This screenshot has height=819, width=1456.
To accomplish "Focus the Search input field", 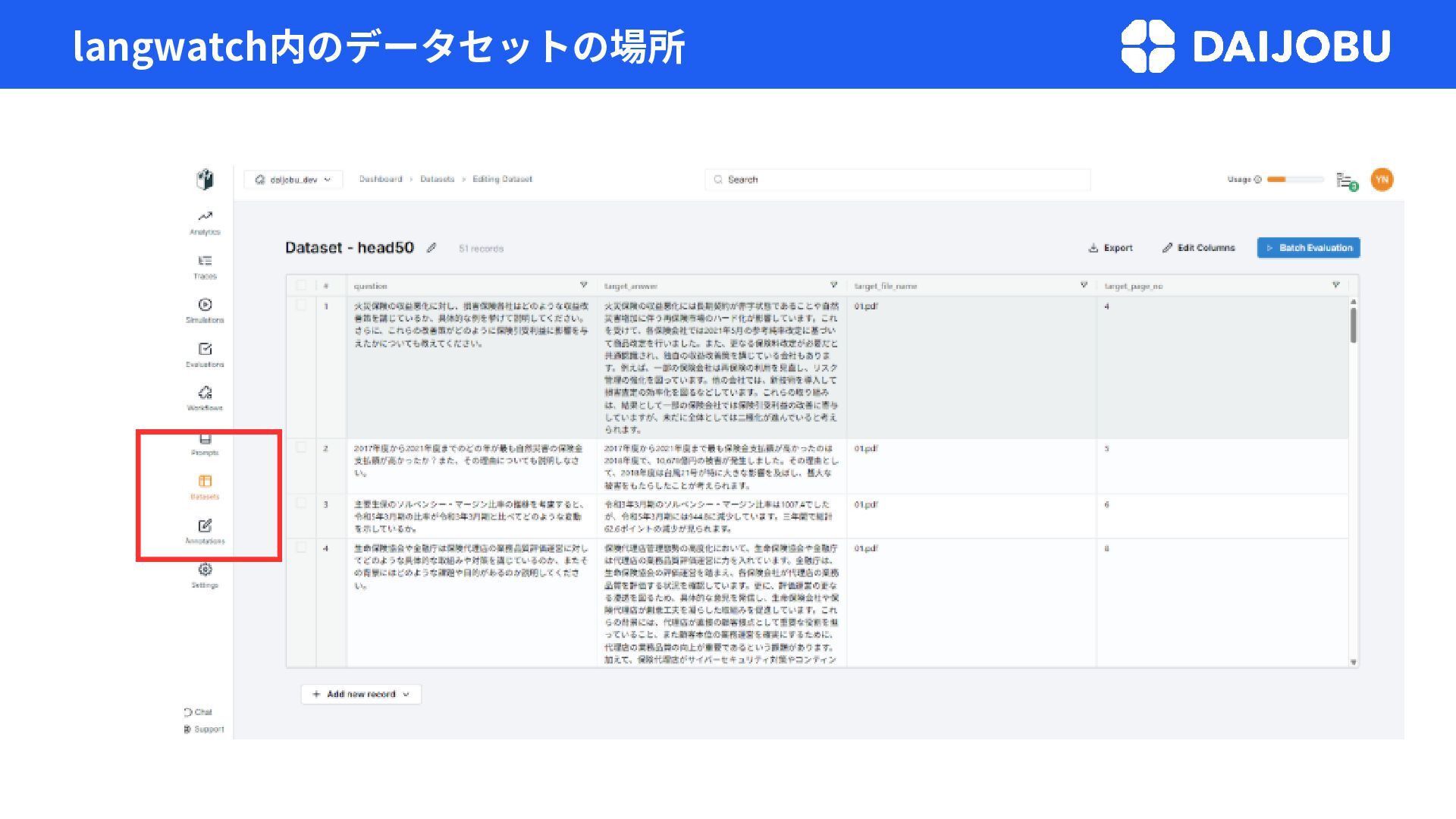I will coord(898,180).
